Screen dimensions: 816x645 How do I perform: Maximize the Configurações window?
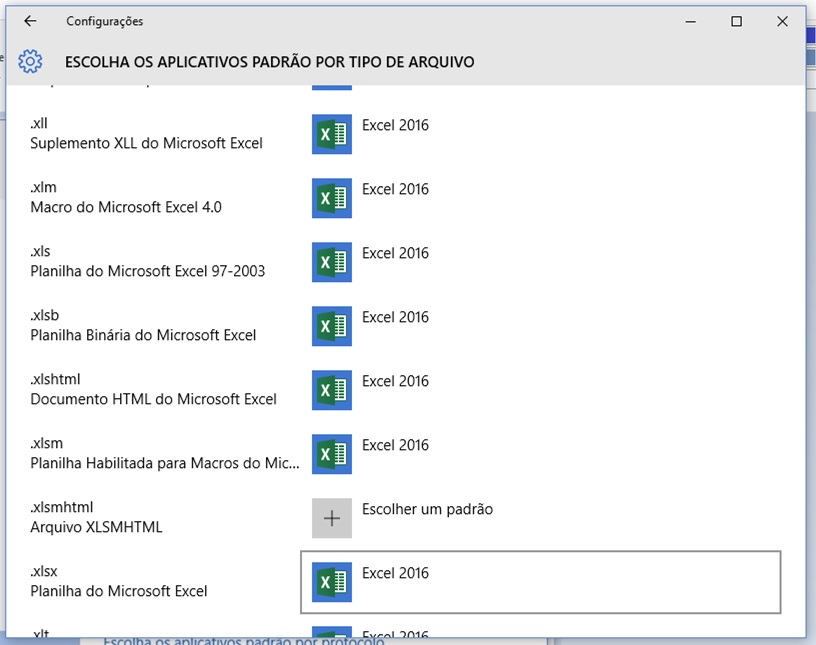(736, 21)
